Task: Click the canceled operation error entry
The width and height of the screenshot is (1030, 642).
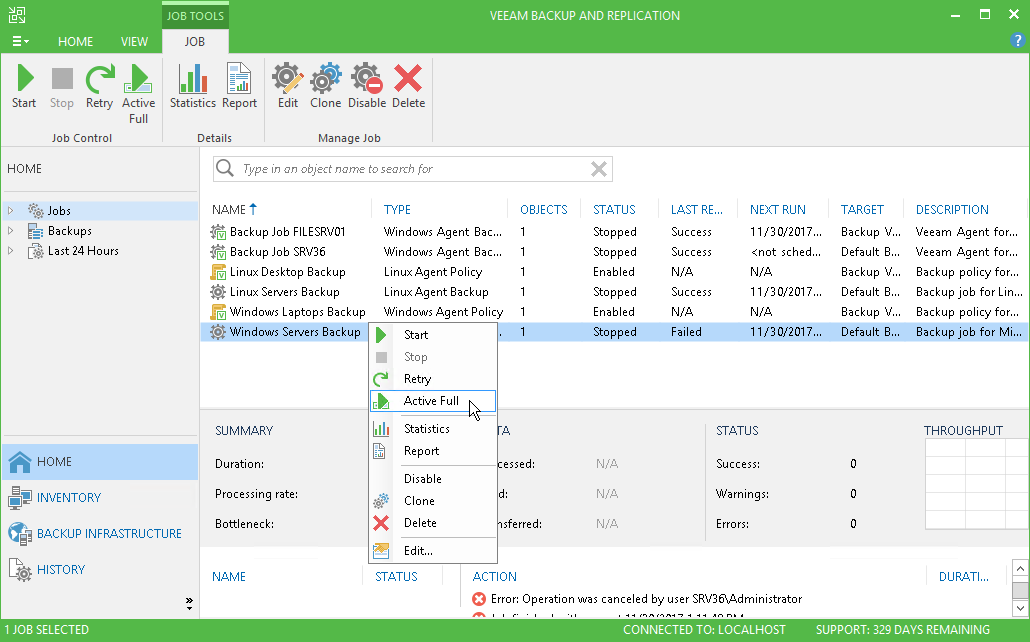Action: click(646, 599)
